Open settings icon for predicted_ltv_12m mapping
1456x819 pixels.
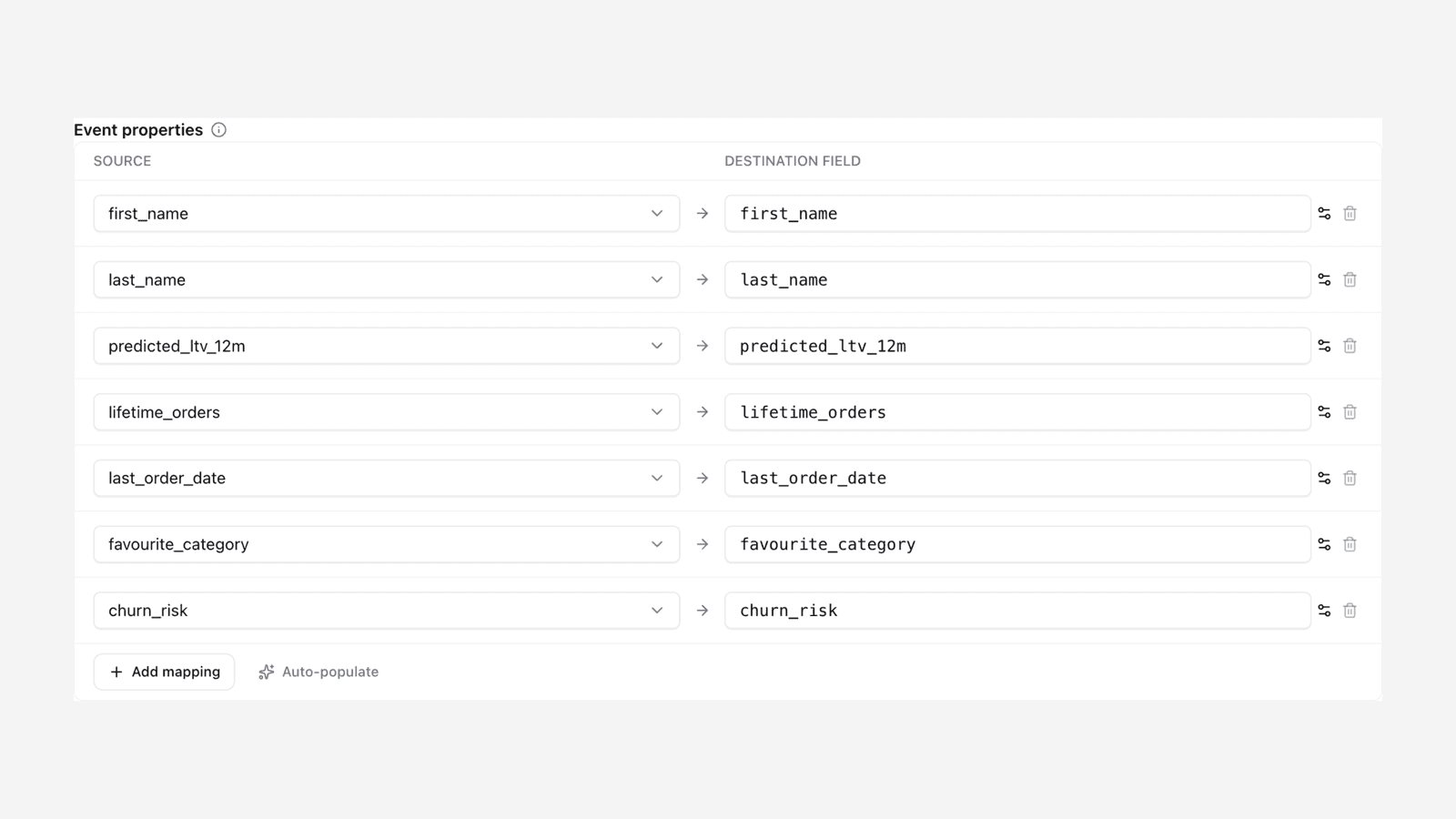tap(1324, 346)
